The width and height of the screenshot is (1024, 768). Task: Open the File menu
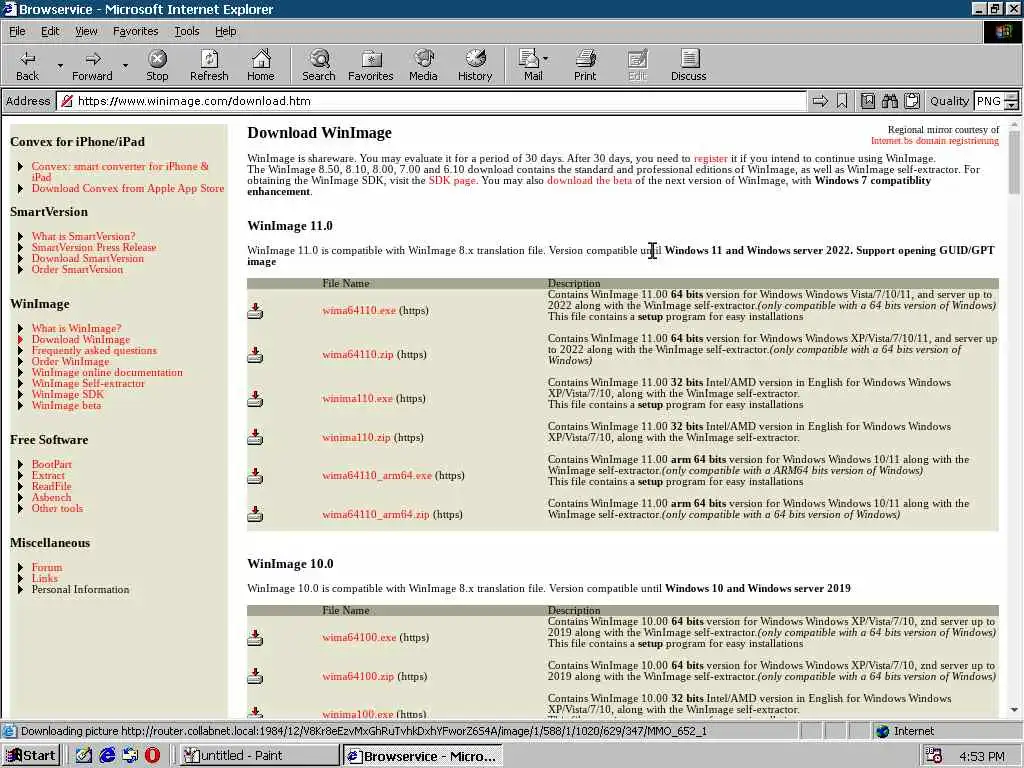coord(17,31)
